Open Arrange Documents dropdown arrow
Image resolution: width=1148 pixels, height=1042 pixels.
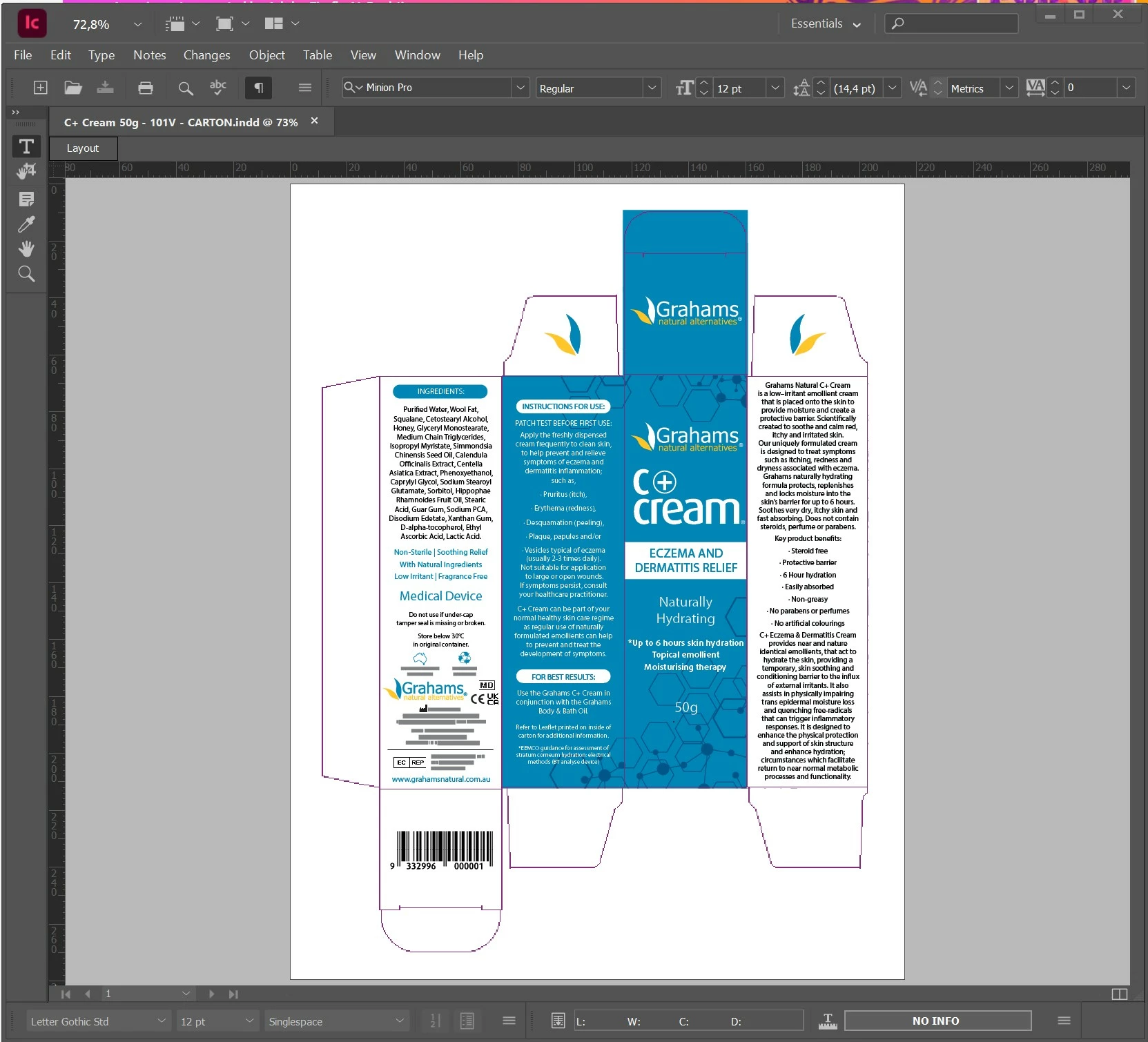pyautogui.click(x=295, y=23)
